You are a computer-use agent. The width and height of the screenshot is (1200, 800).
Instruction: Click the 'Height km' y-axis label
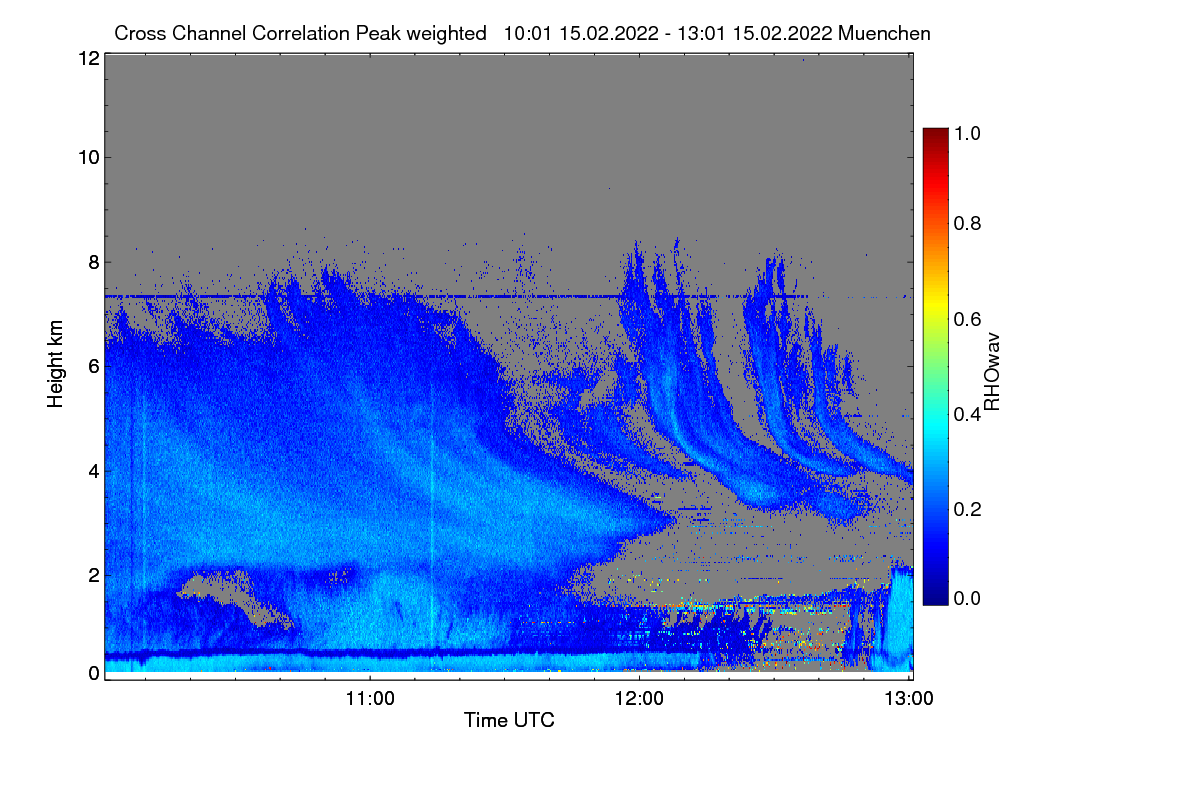tap(56, 366)
